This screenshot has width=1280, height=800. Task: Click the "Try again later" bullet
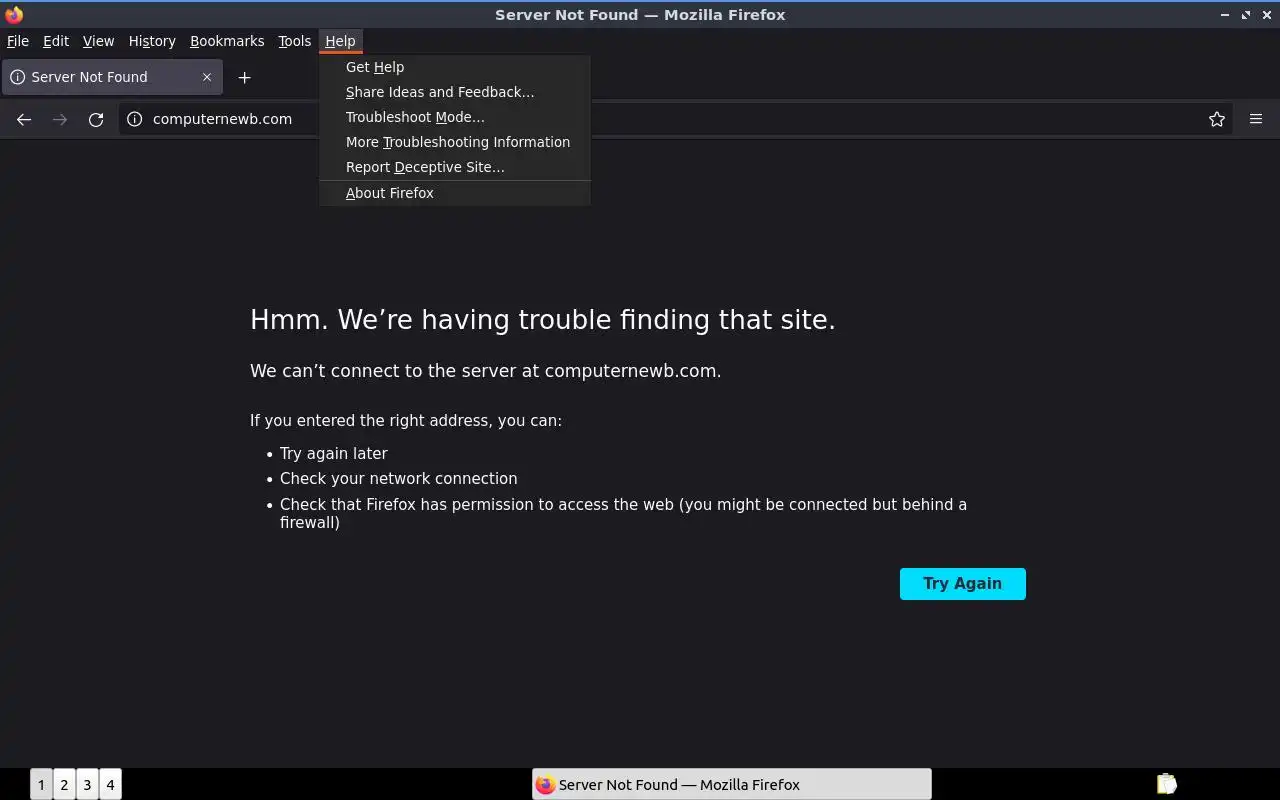pyautogui.click(x=334, y=453)
